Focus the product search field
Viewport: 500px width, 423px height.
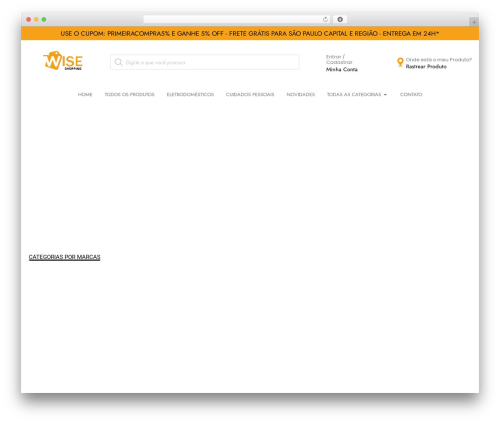(205, 62)
